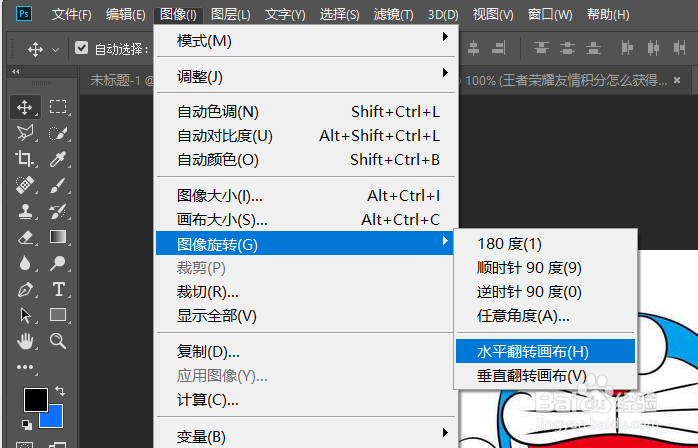Open the 窗口(W) menu
This screenshot has width=698, height=448.
click(550, 14)
